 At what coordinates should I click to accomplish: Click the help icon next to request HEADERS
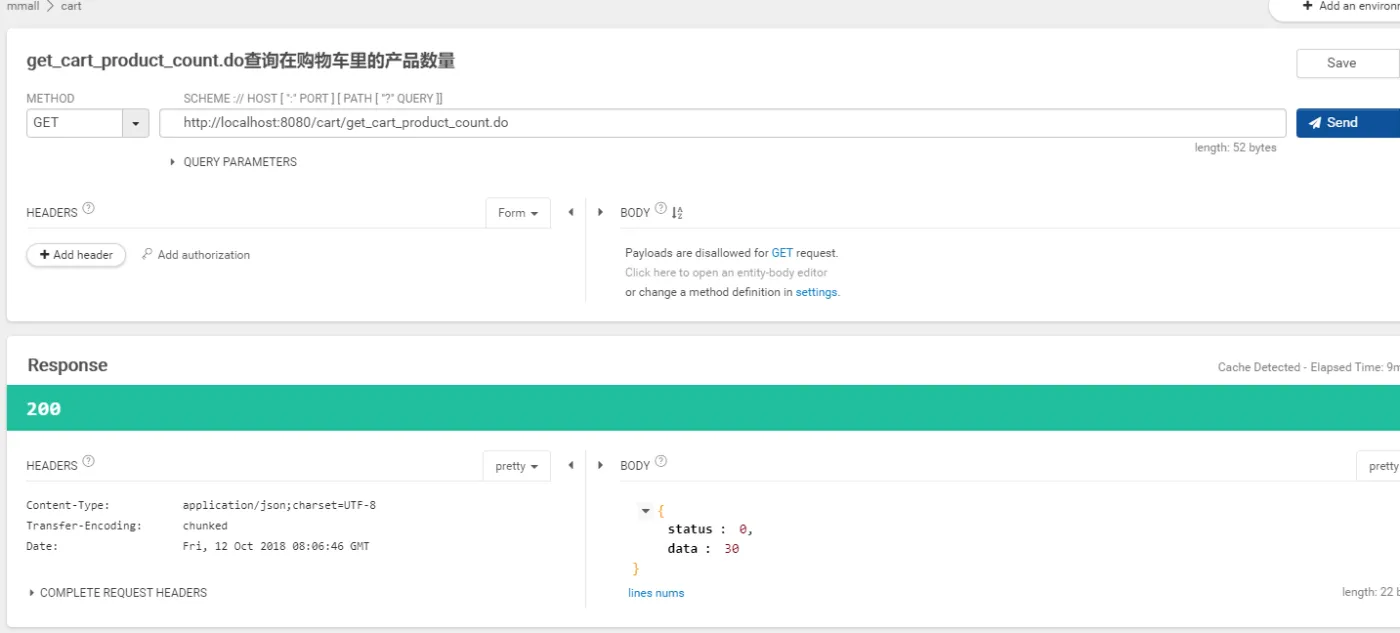tap(88, 209)
